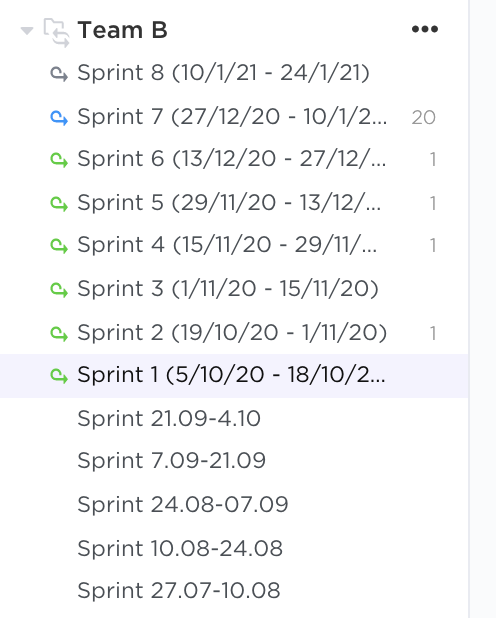This screenshot has height=618, width=496.
Task: Collapse the Team B folder arrow
Action: (x=27, y=30)
